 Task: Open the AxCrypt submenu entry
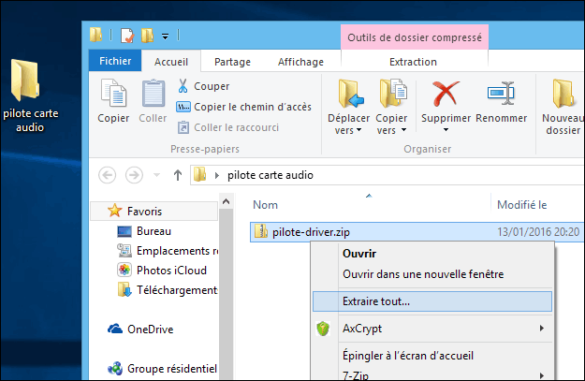point(432,329)
